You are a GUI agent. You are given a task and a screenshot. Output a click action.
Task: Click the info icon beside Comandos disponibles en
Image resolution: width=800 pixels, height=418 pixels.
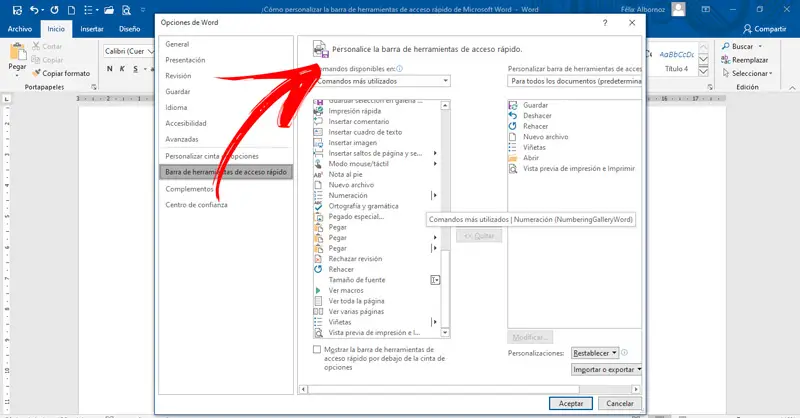click(399, 68)
